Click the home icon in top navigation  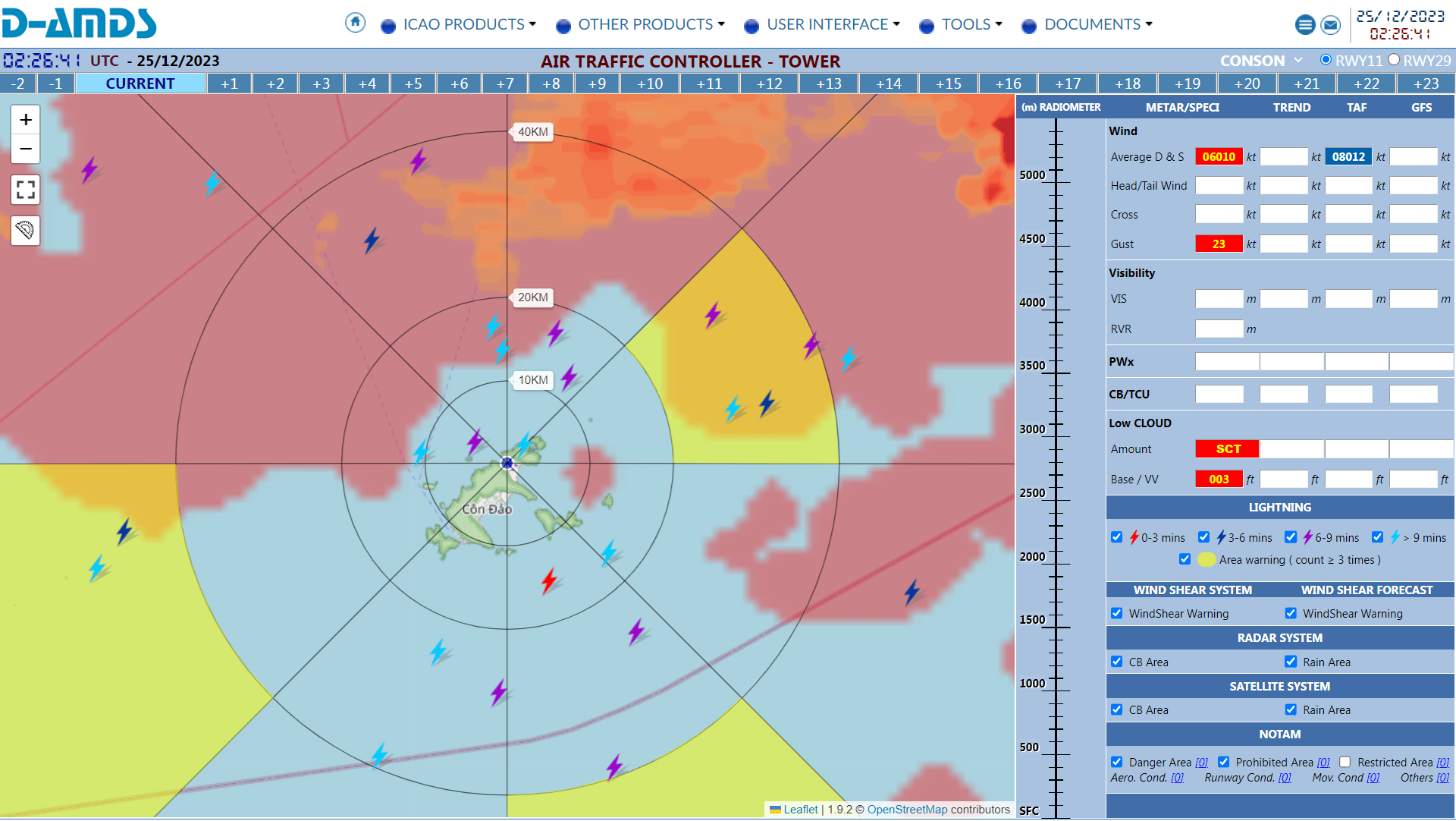pos(355,23)
